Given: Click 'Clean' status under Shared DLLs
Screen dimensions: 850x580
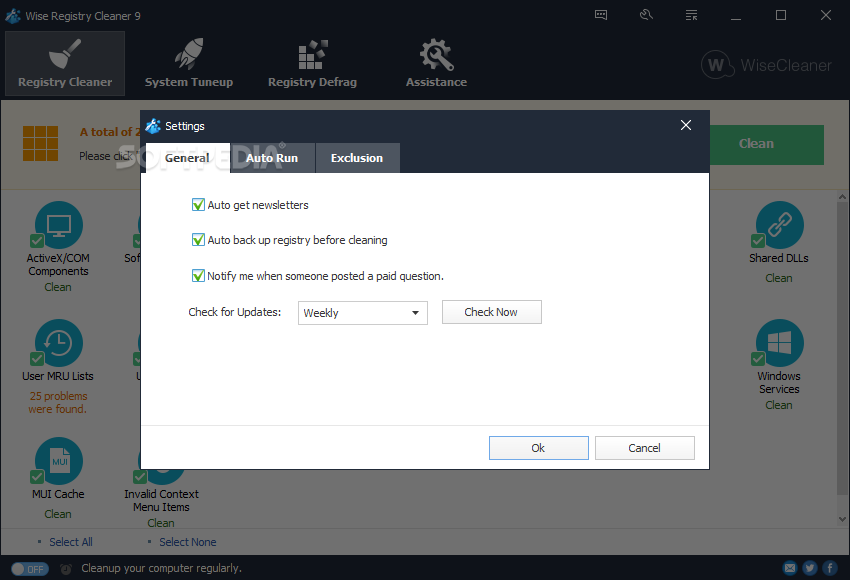Looking at the screenshot, I should click(x=779, y=278).
